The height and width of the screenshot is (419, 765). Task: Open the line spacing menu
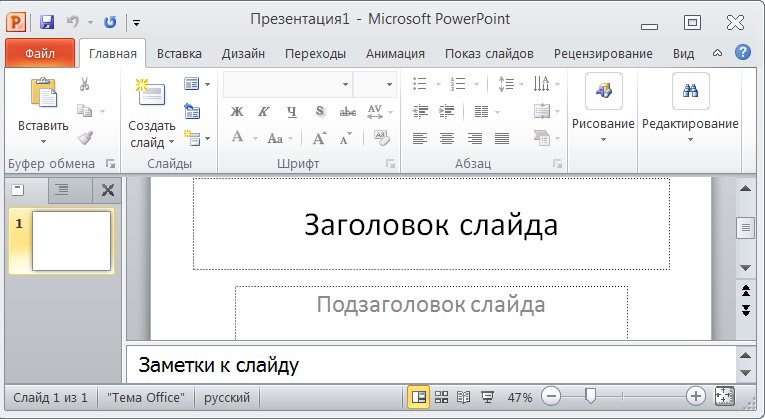tap(510, 84)
